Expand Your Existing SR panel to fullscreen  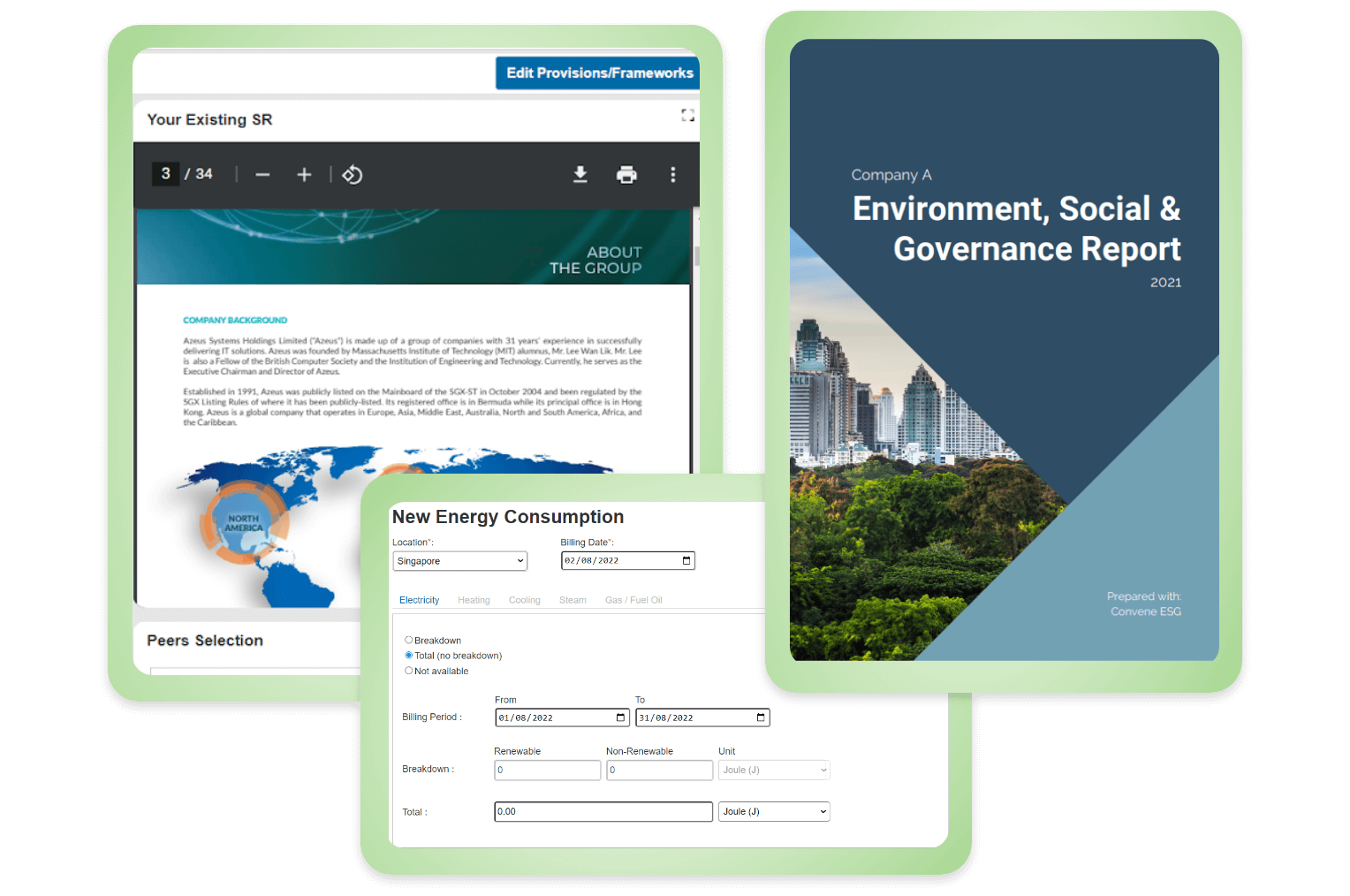pos(687,116)
